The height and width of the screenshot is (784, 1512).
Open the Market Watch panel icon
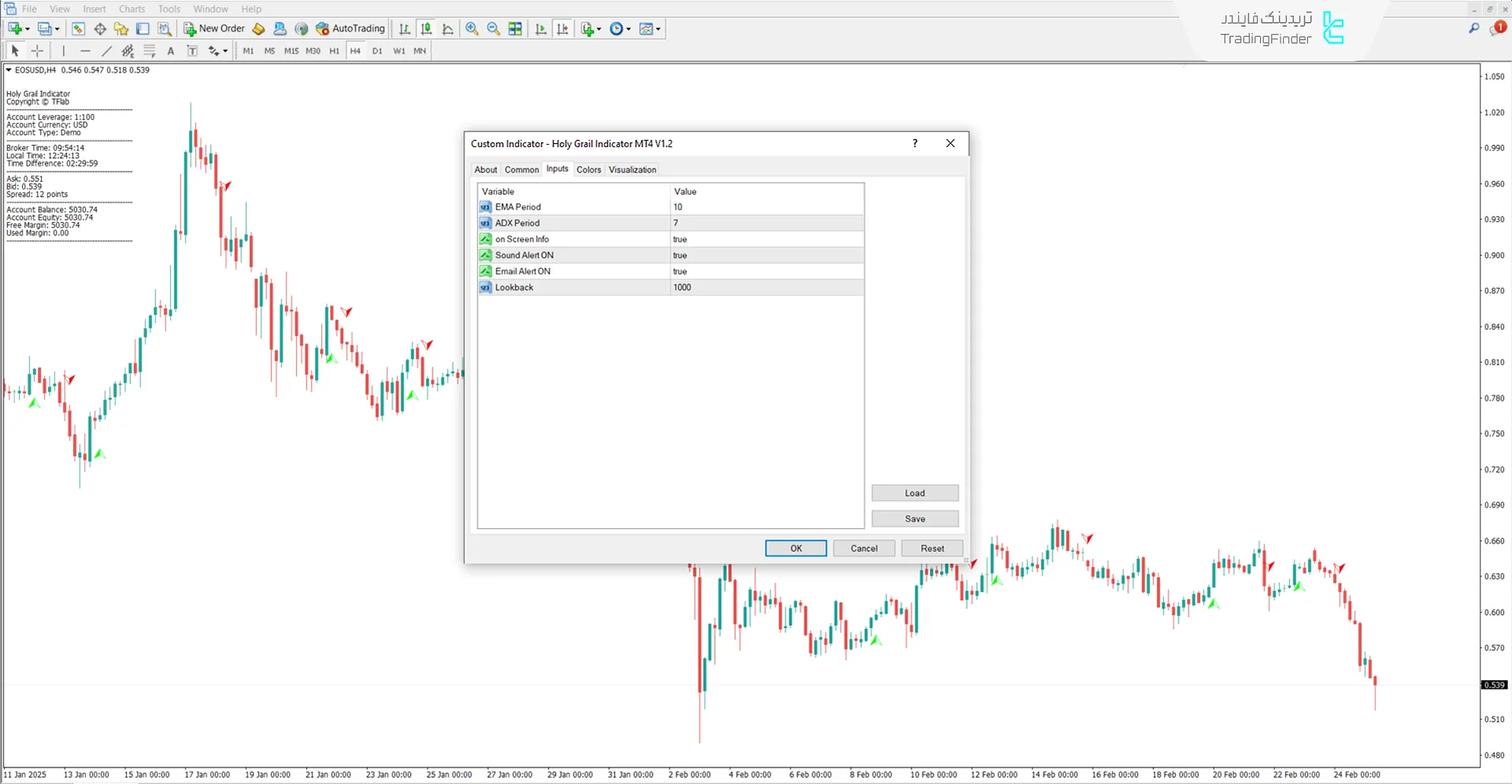pos(78,29)
